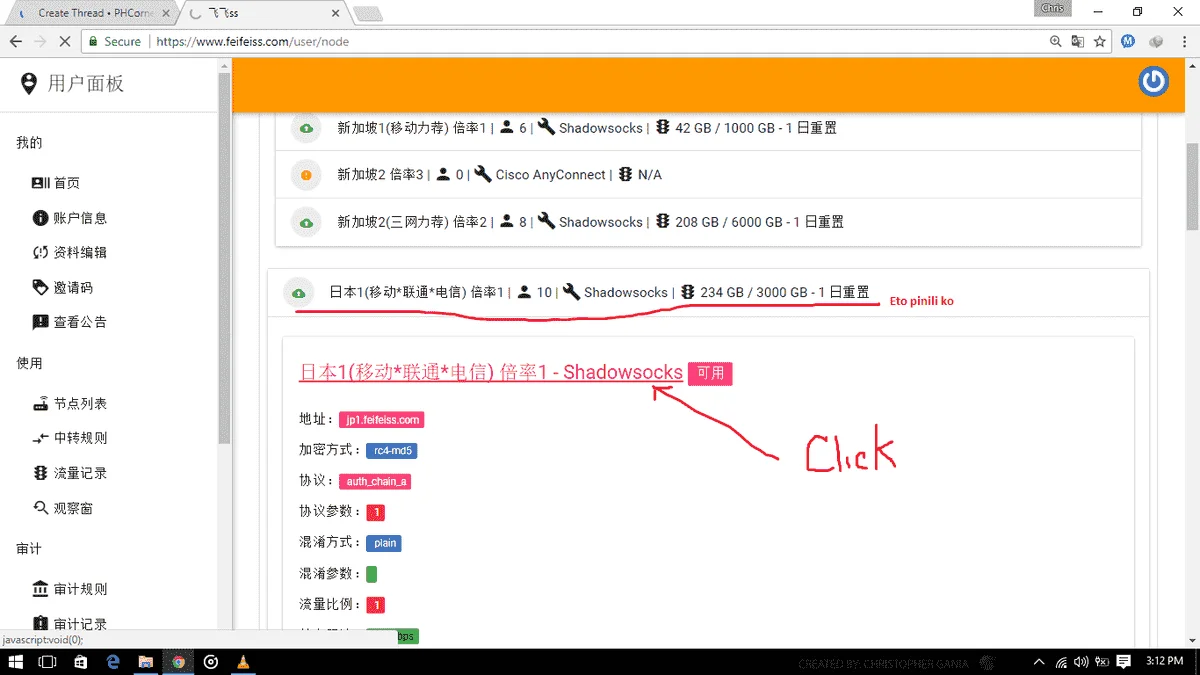Image resolution: width=1200 pixels, height=675 pixels.
Task: Open 观察窗 in the sidebar
Action: point(63,508)
